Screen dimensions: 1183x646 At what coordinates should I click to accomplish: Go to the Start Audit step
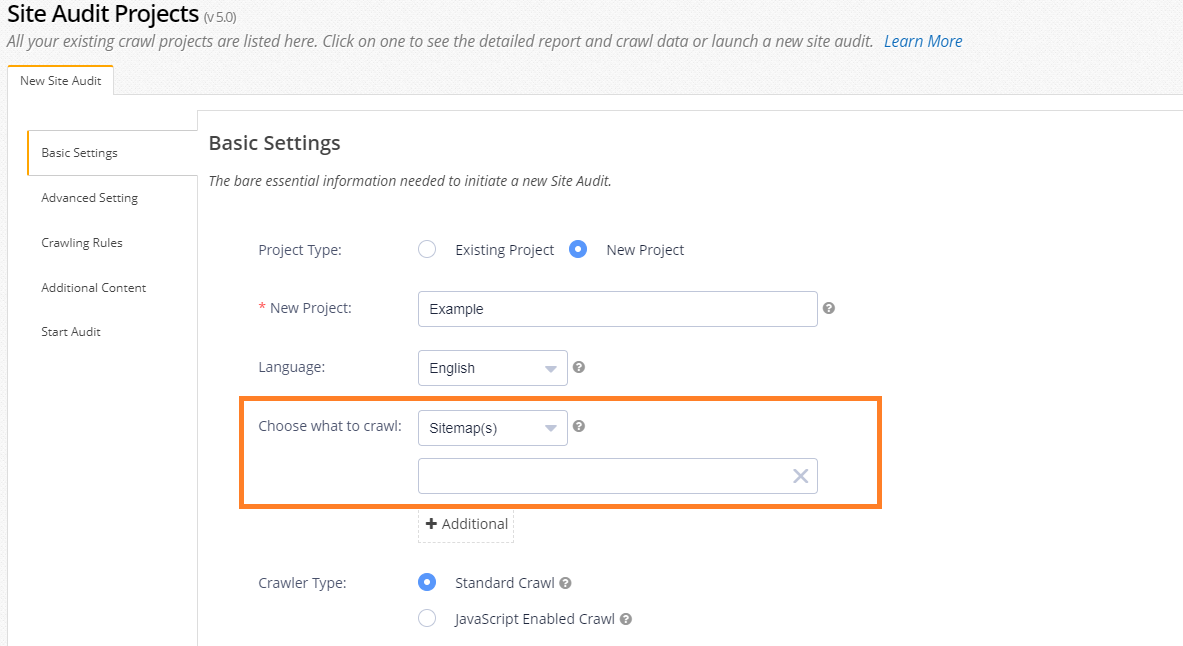[71, 332]
